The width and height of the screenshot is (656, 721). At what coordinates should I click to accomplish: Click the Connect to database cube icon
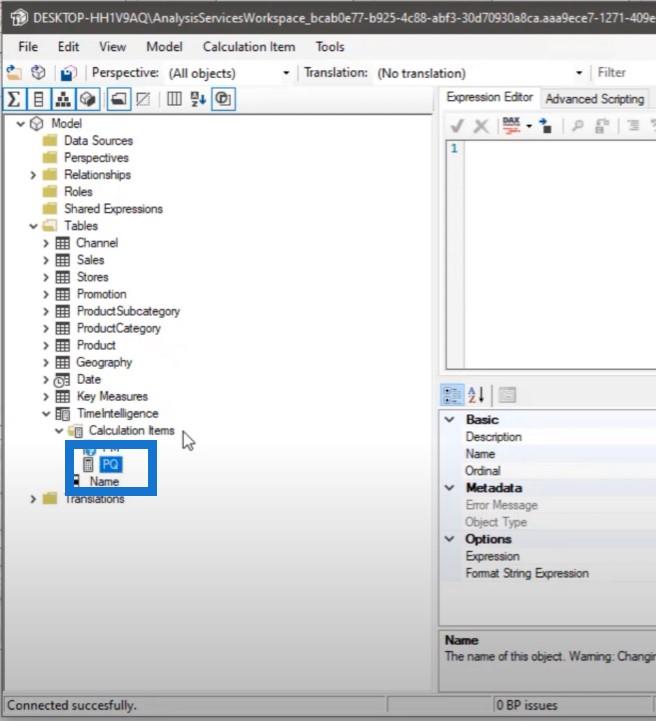pos(38,73)
